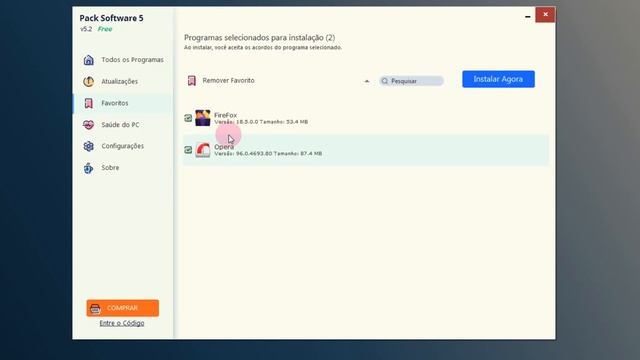This screenshot has width=640, height=360.
Task: Click the Configurações gear icon
Action: [89, 146]
